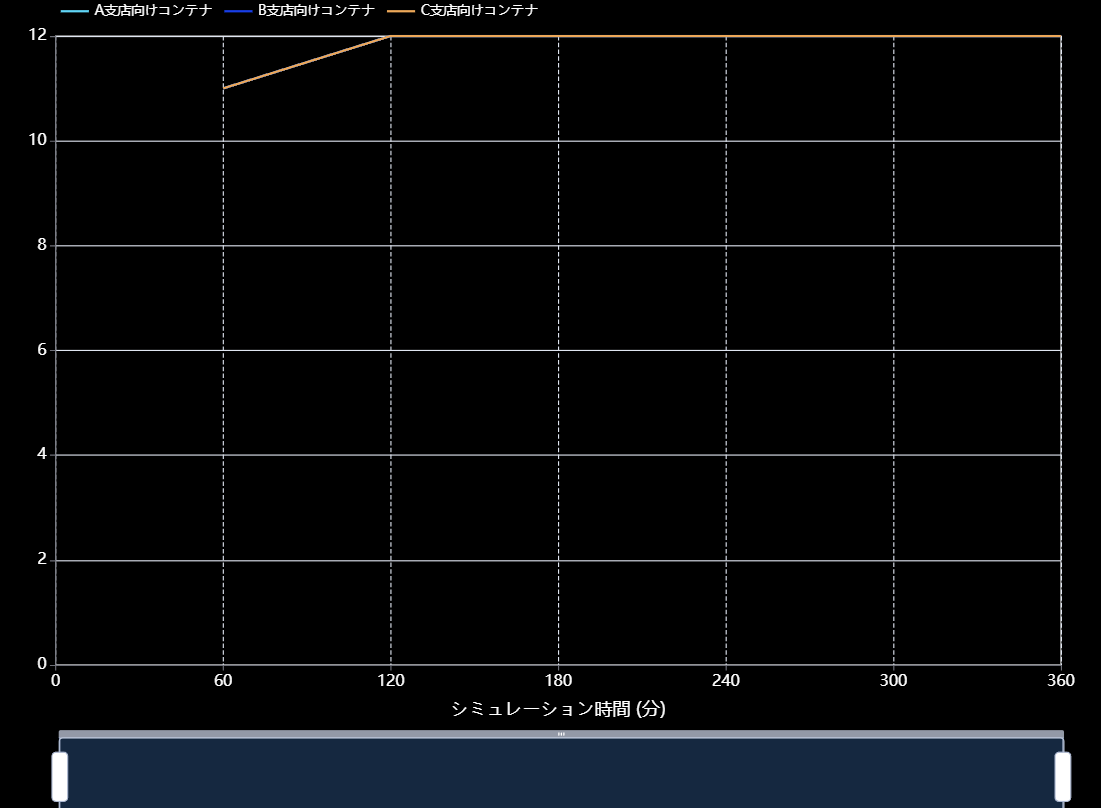The height and width of the screenshot is (808, 1101).
Task: Click the 300 tick label on the x-axis
Action: [x=893, y=681]
